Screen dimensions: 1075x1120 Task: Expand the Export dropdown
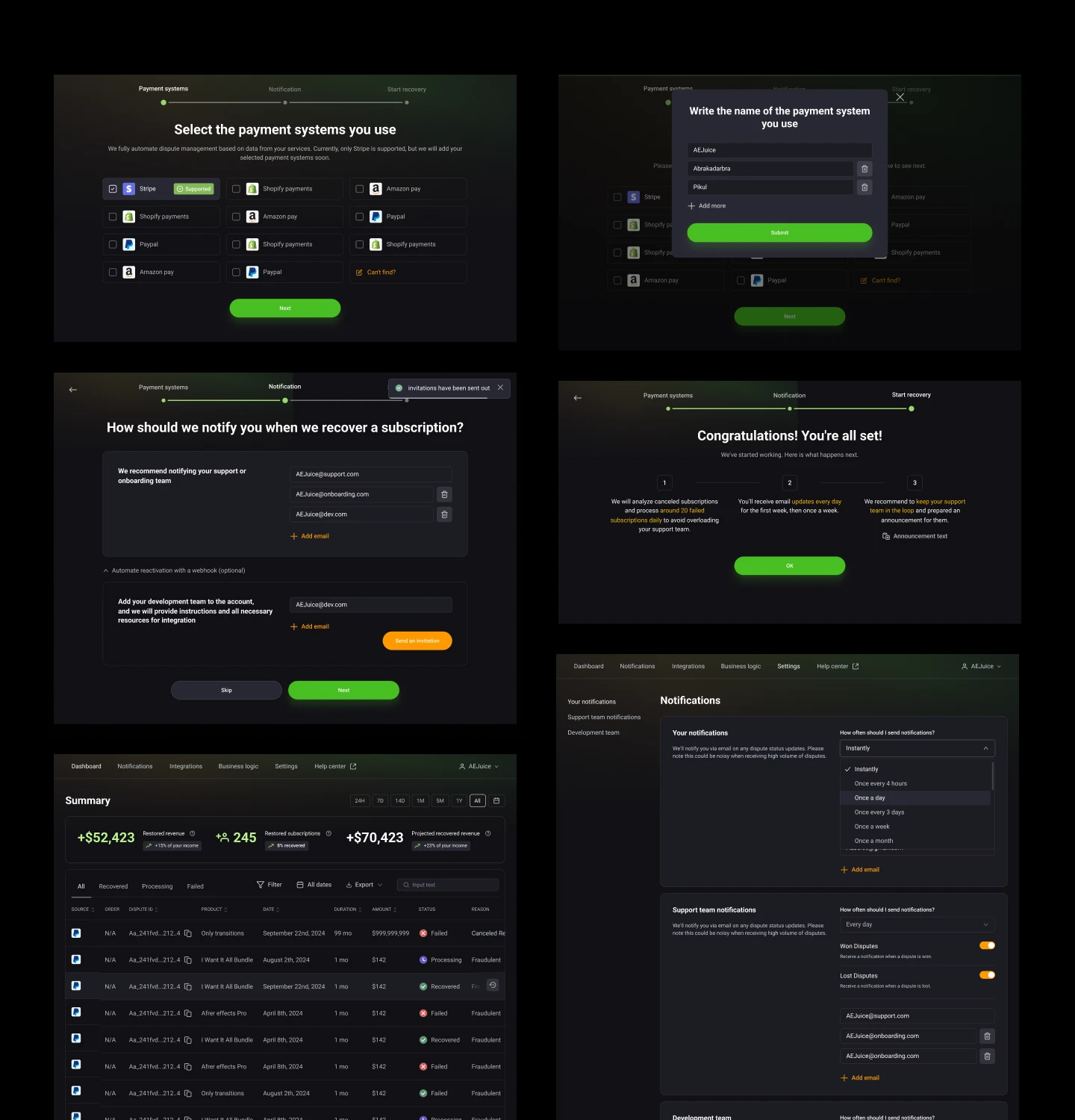[x=364, y=885]
